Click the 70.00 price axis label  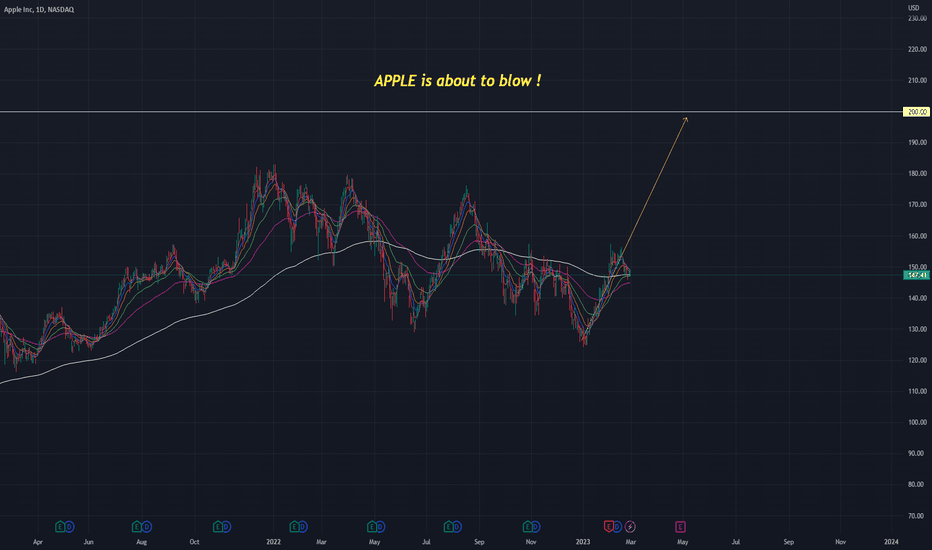[x=918, y=516]
